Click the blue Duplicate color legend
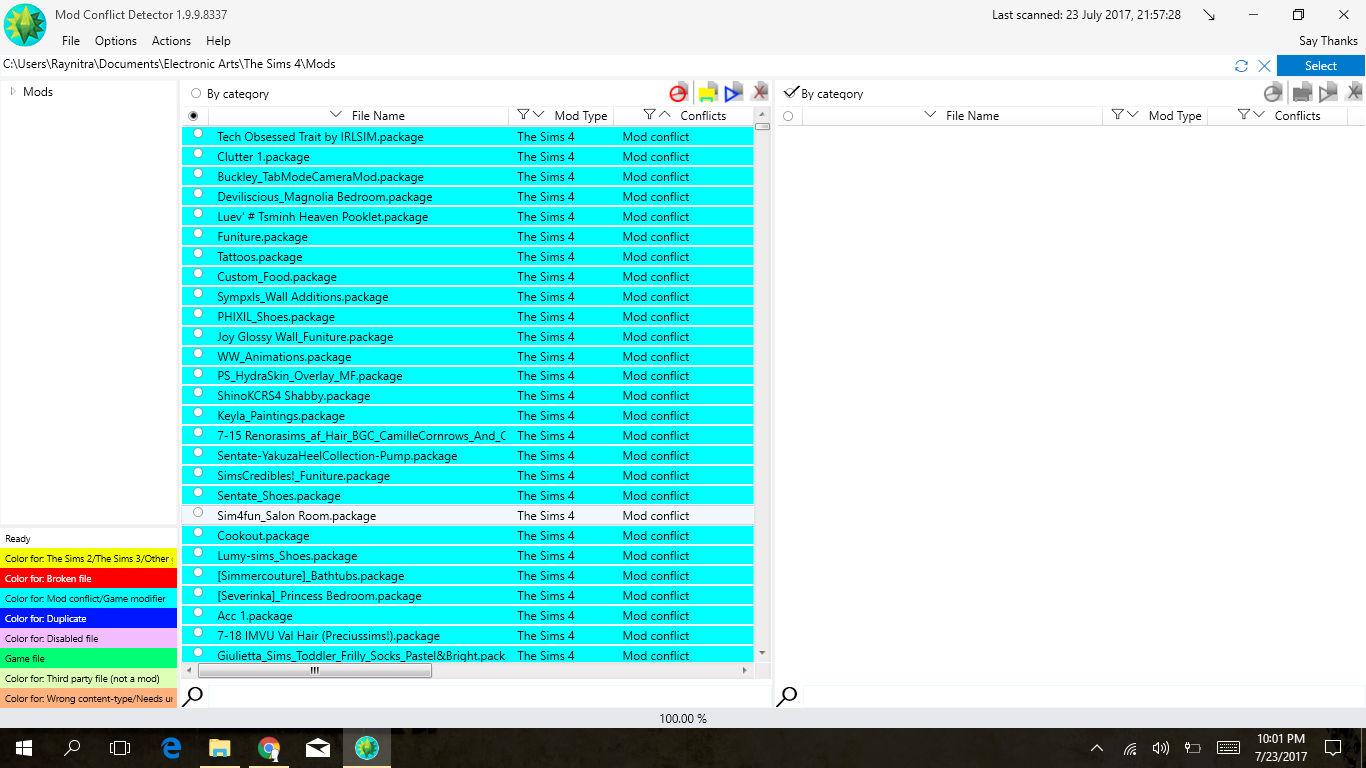Screen dimensions: 1366x768 89,618
